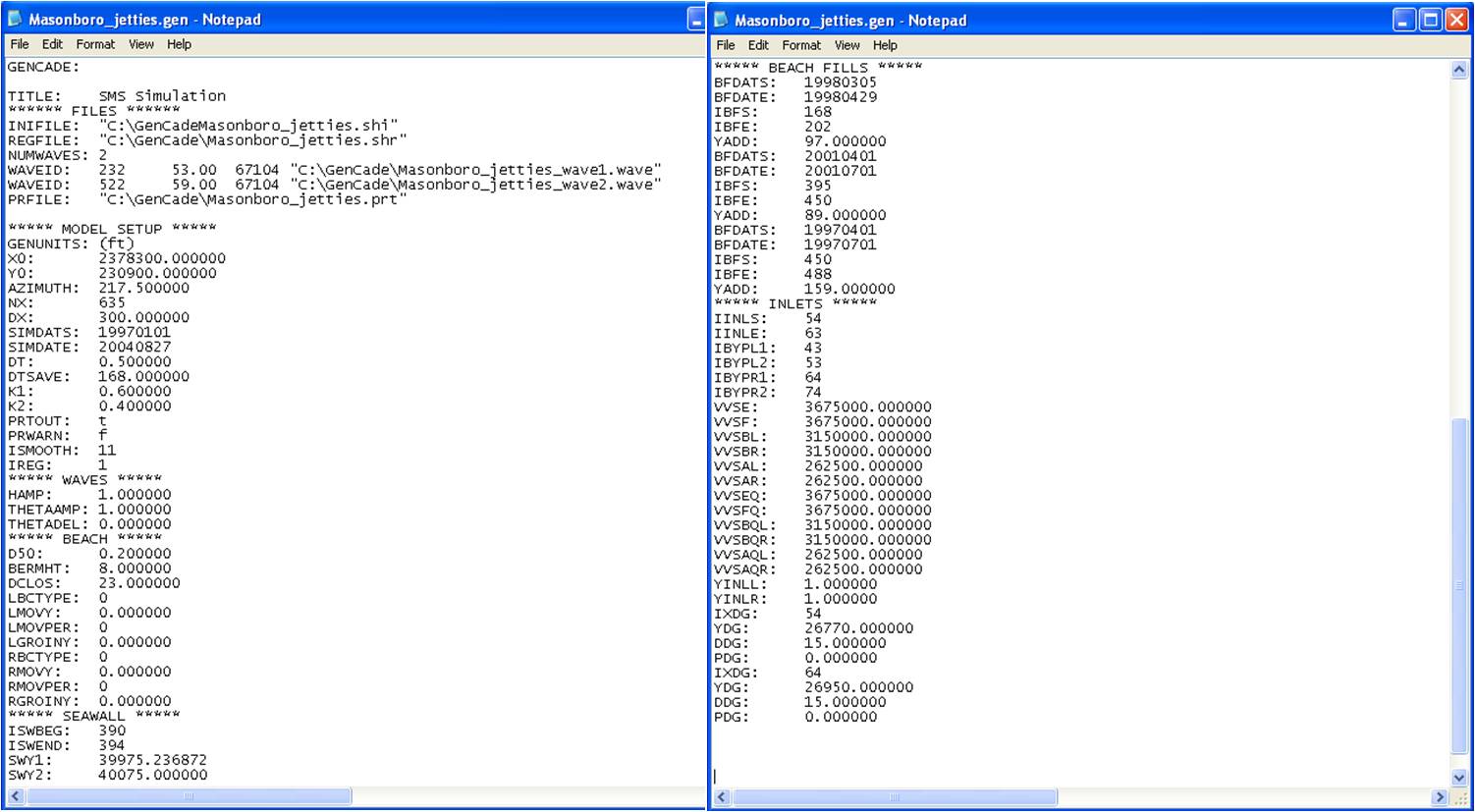The width and height of the screenshot is (1475, 812).
Task: Open File menu in right Notepad window
Action: (726, 45)
